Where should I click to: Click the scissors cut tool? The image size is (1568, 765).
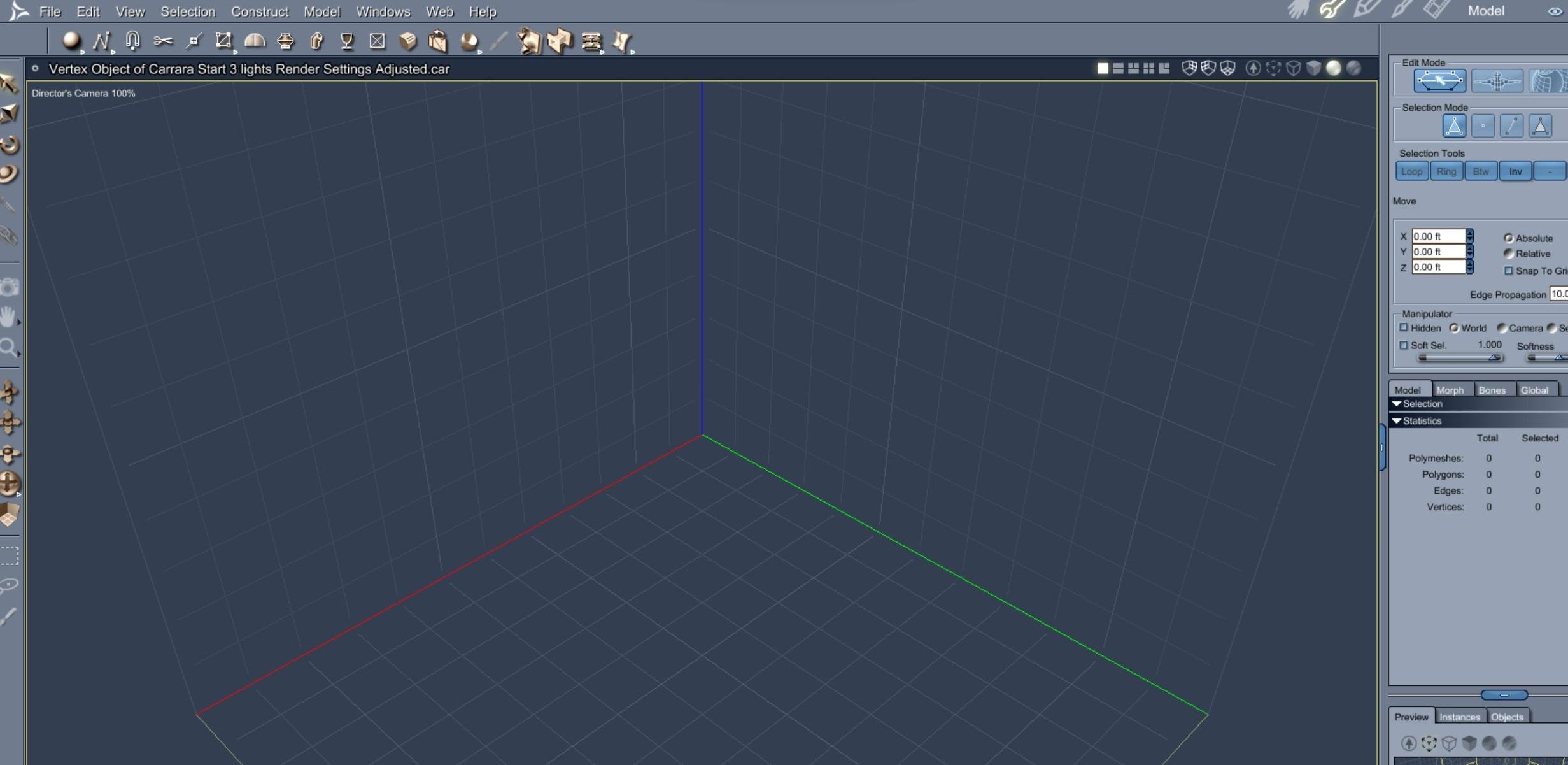pyautogui.click(x=162, y=41)
